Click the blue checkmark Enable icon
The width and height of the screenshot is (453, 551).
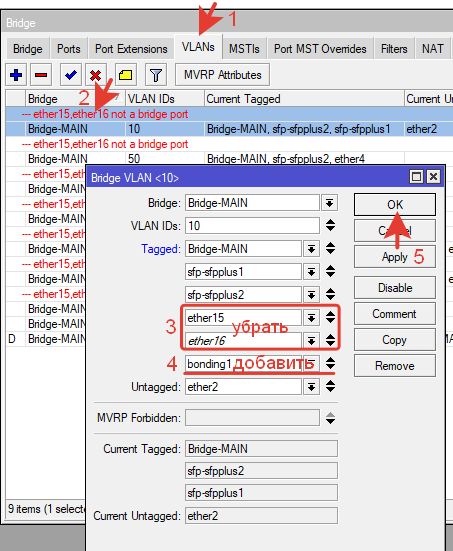pos(71,75)
